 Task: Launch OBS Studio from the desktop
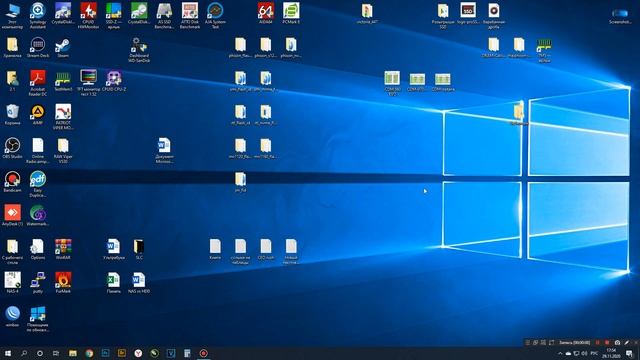[x=12, y=148]
